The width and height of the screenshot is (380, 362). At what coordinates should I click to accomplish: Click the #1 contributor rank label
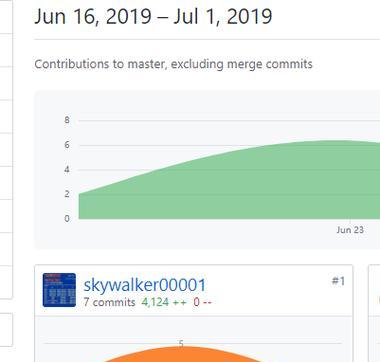pos(338,281)
